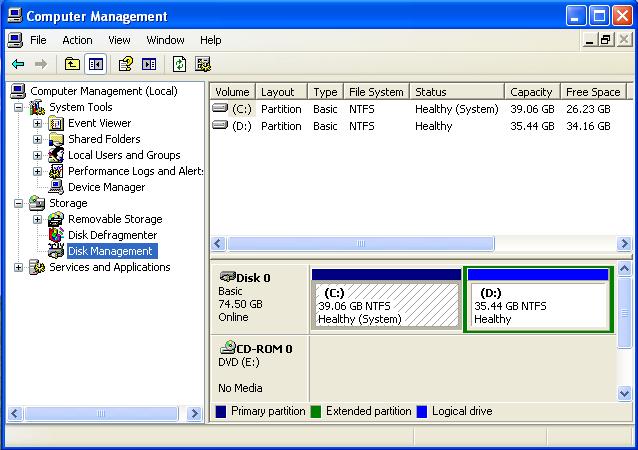Click the Rescan Disks toolbar icon
This screenshot has height=450, width=638.
pos(203,64)
